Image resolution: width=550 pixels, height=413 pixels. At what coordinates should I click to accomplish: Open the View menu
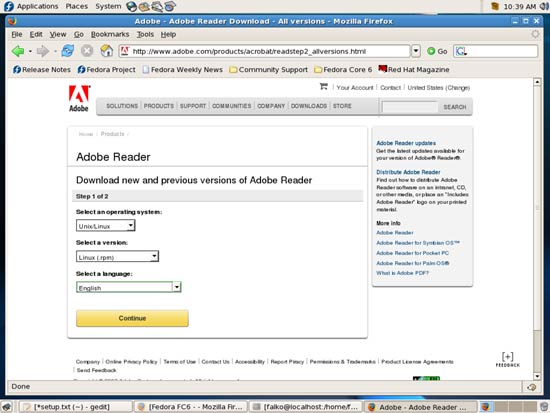tap(58, 34)
